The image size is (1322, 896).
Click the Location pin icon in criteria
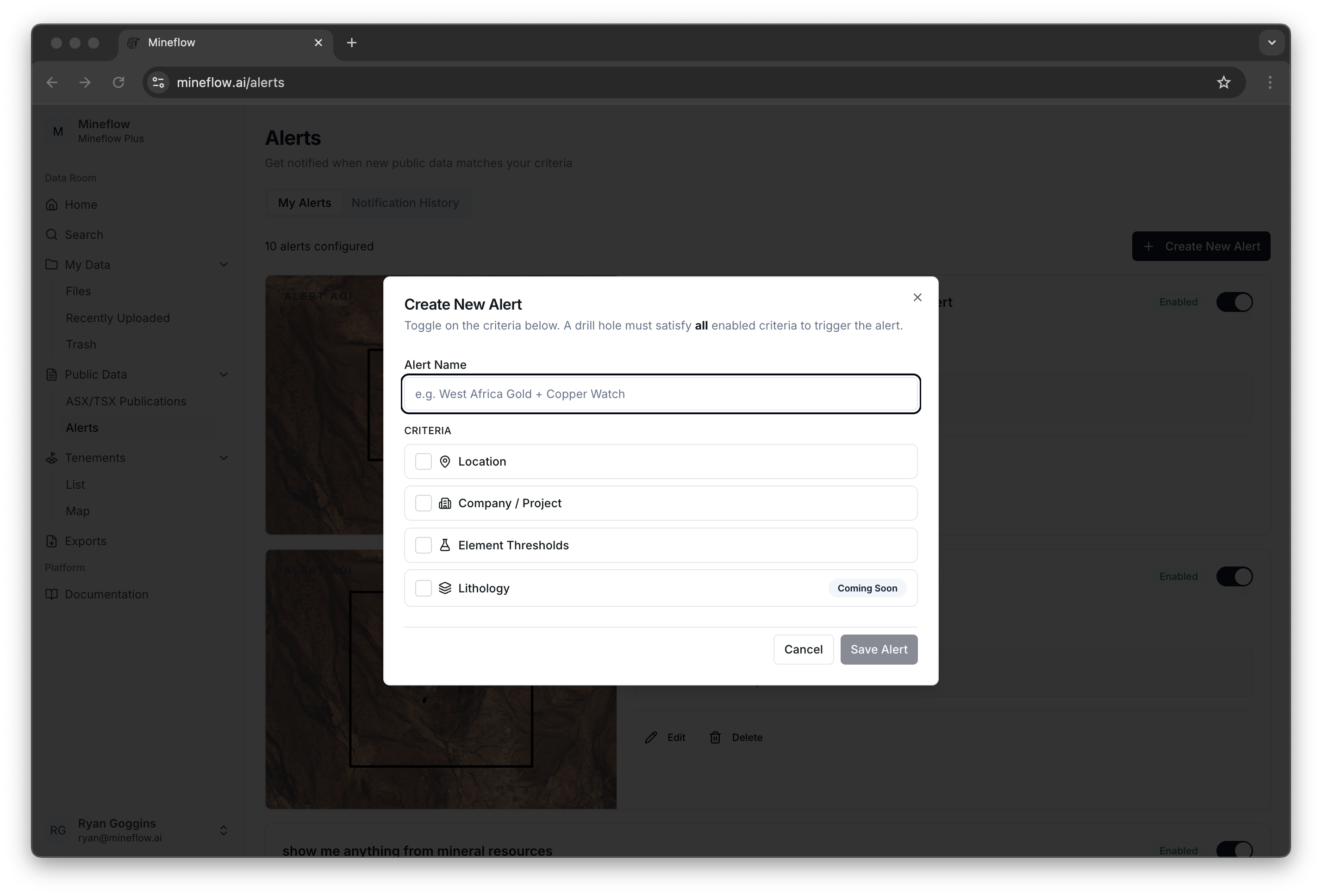coord(445,461)
